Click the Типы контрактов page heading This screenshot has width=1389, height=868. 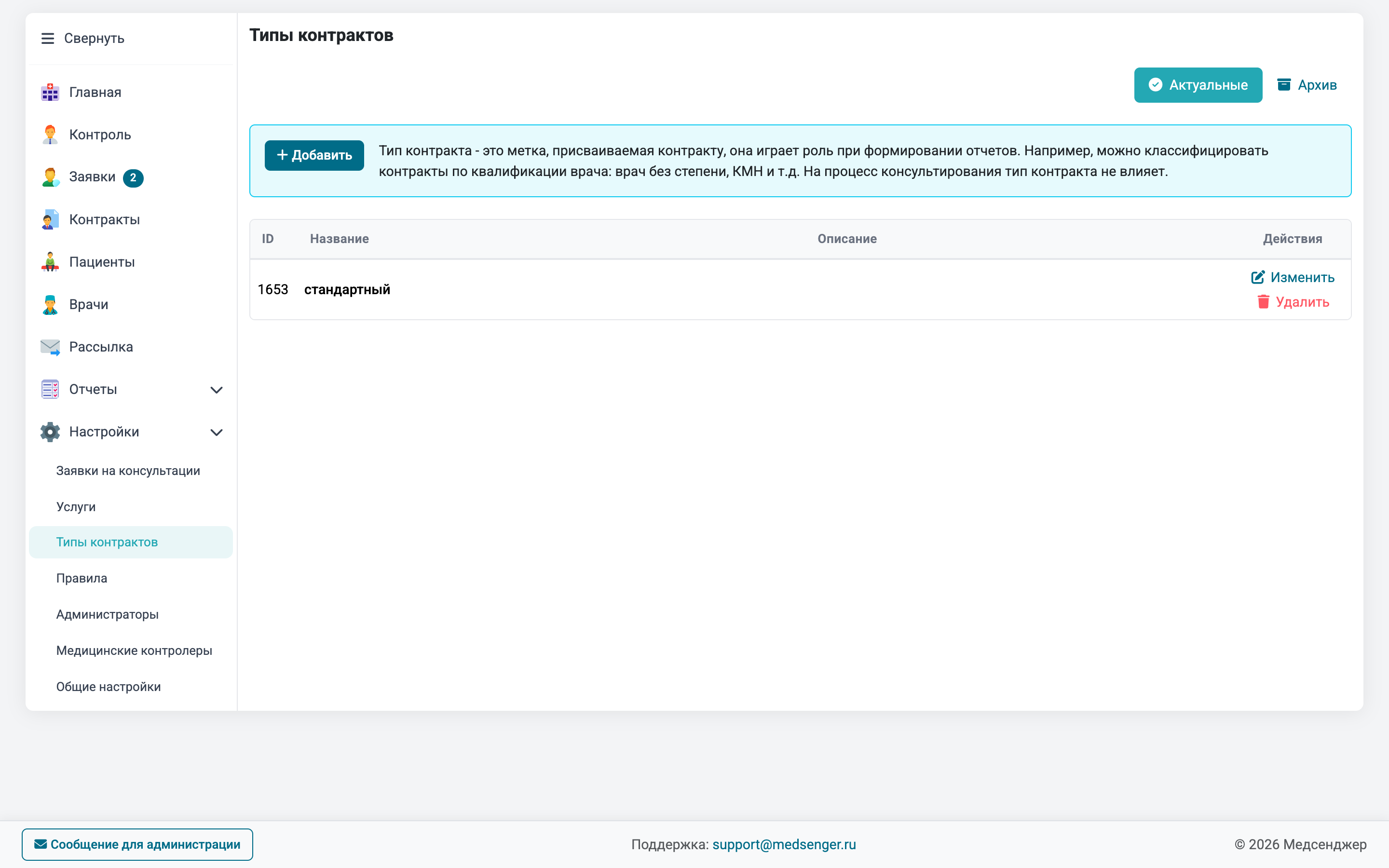tap(321, 35)
